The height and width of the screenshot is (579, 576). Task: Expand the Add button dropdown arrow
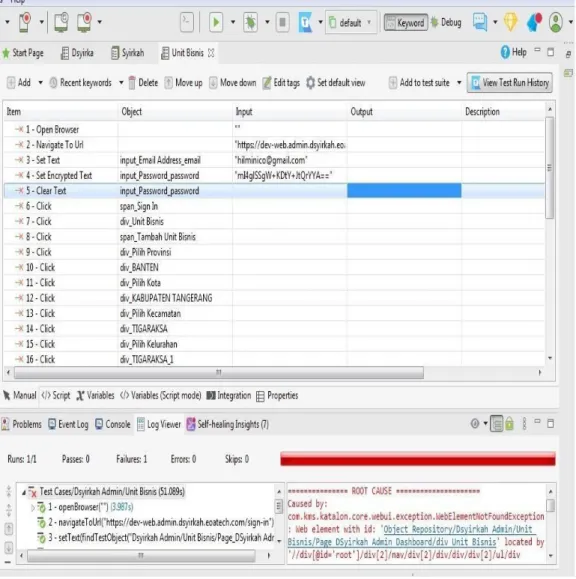[x=41, y=82]
